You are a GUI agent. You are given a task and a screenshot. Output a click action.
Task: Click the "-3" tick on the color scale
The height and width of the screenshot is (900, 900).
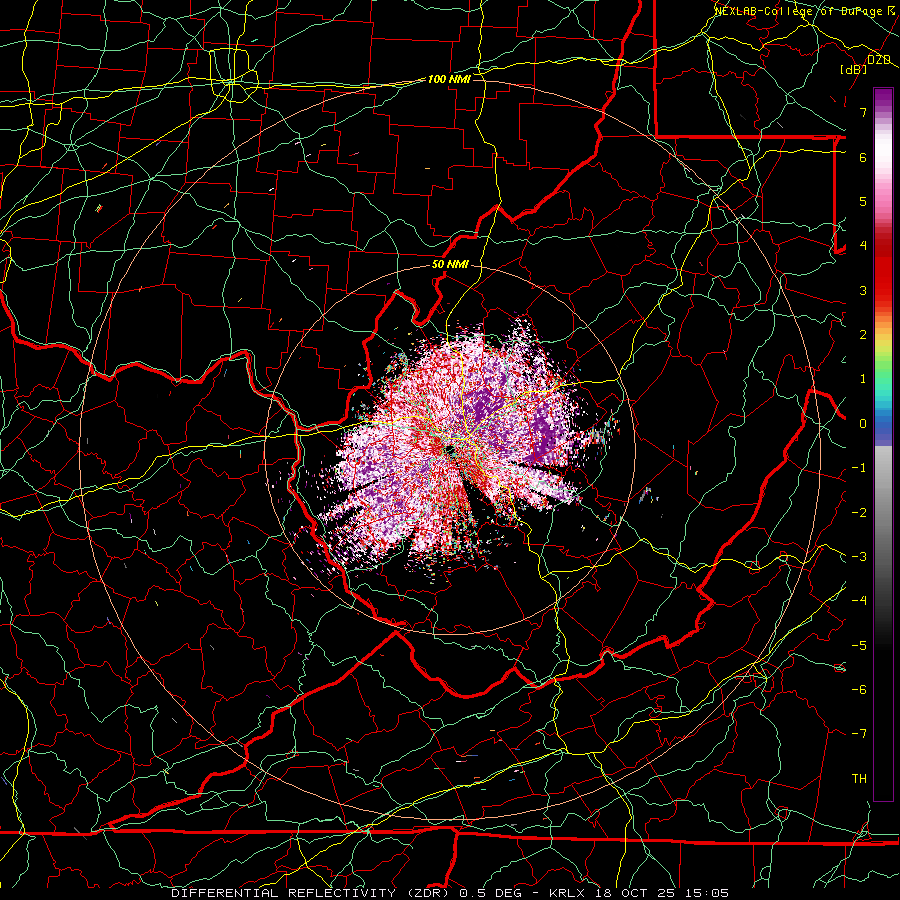(x=859, y=557)
